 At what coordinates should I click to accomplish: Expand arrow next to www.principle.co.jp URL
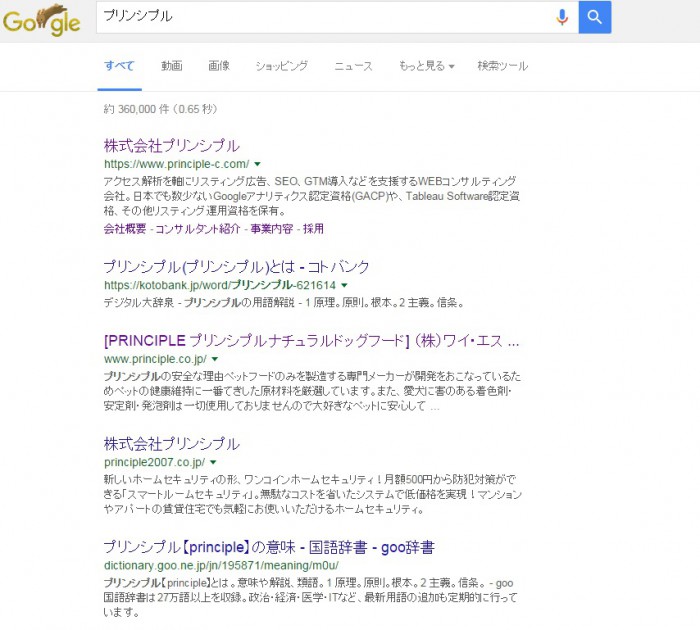point(215,359)
